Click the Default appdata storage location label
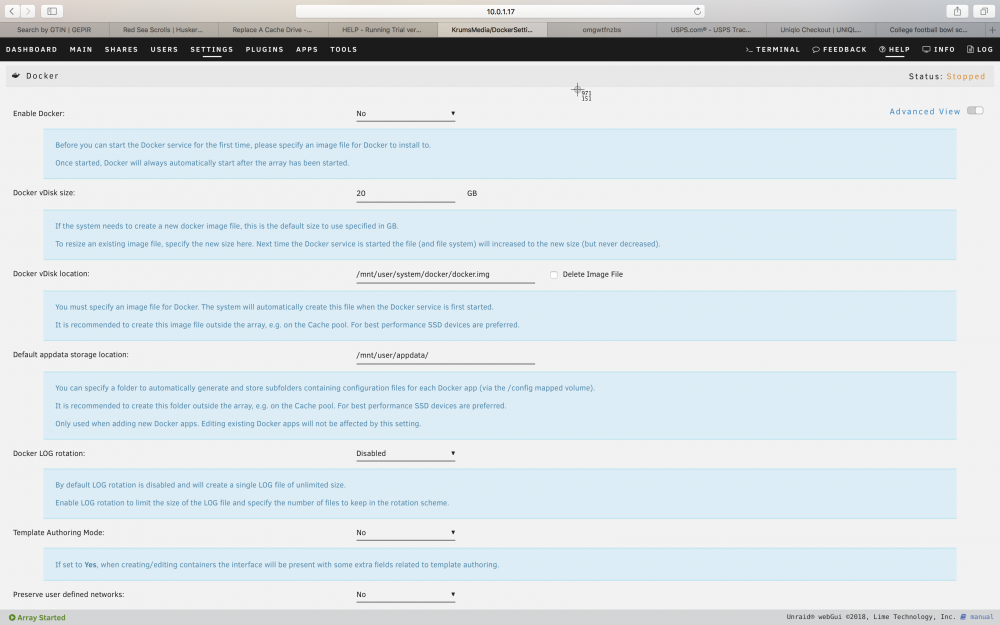This screenshot has width=1000, height=625. [71, 355]
